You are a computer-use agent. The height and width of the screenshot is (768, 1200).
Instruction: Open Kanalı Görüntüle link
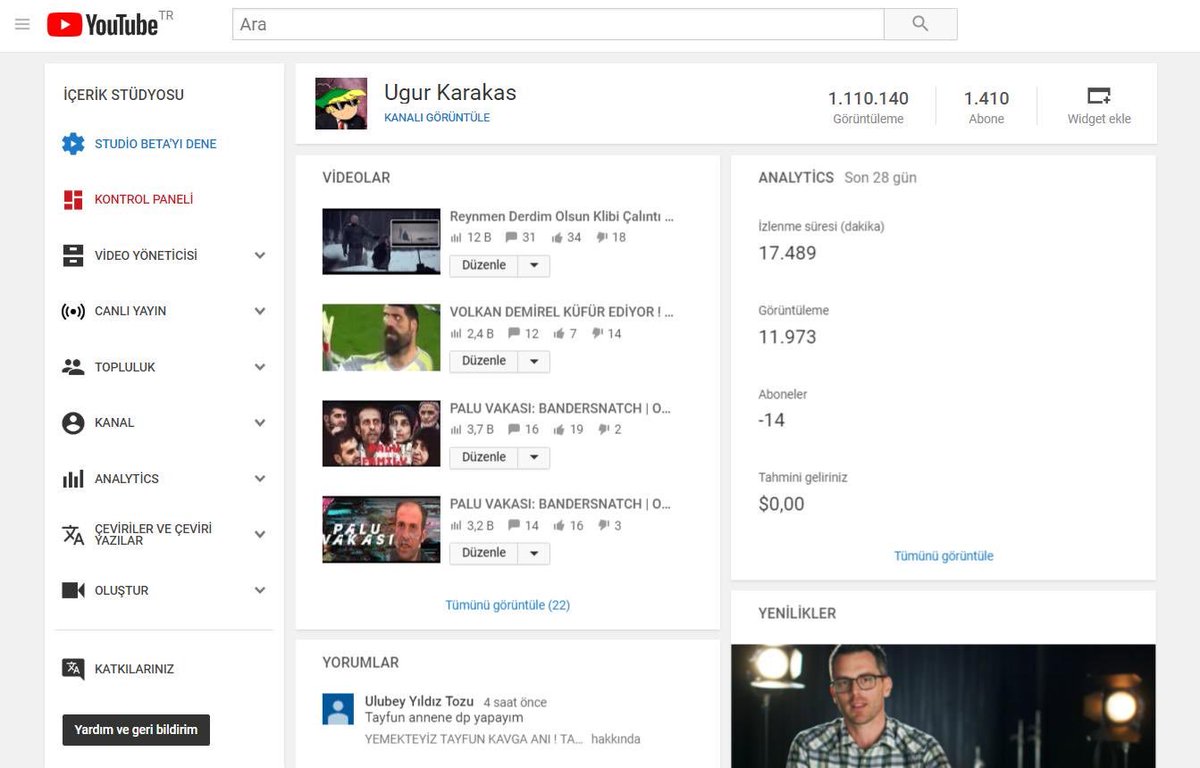pos(437,118)
